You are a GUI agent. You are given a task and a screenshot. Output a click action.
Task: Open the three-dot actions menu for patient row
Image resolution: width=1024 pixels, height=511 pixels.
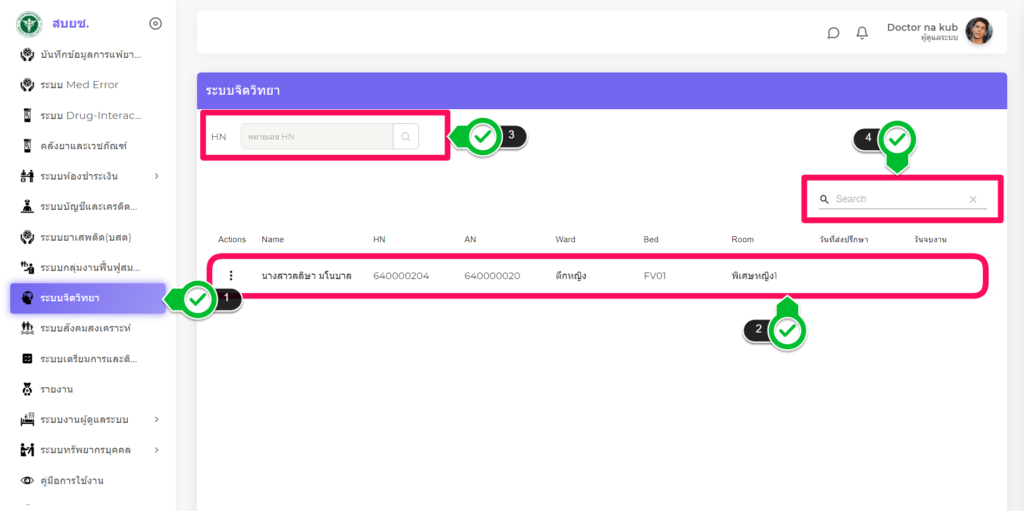click(231, 275)
